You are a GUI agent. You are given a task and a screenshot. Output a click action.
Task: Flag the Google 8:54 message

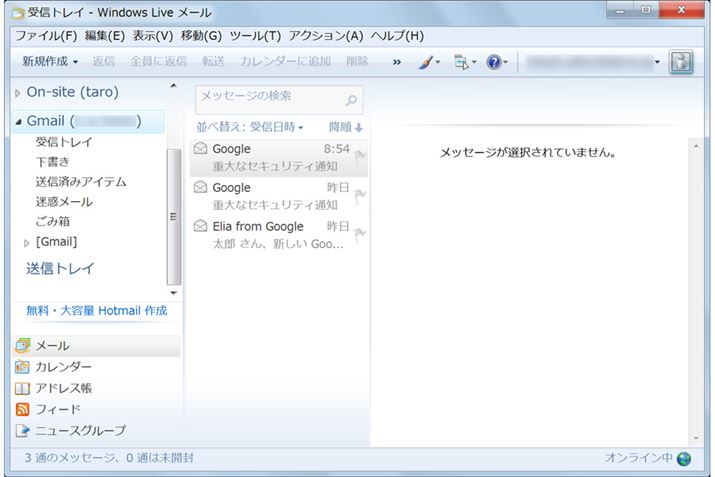(x=360, y=157)
